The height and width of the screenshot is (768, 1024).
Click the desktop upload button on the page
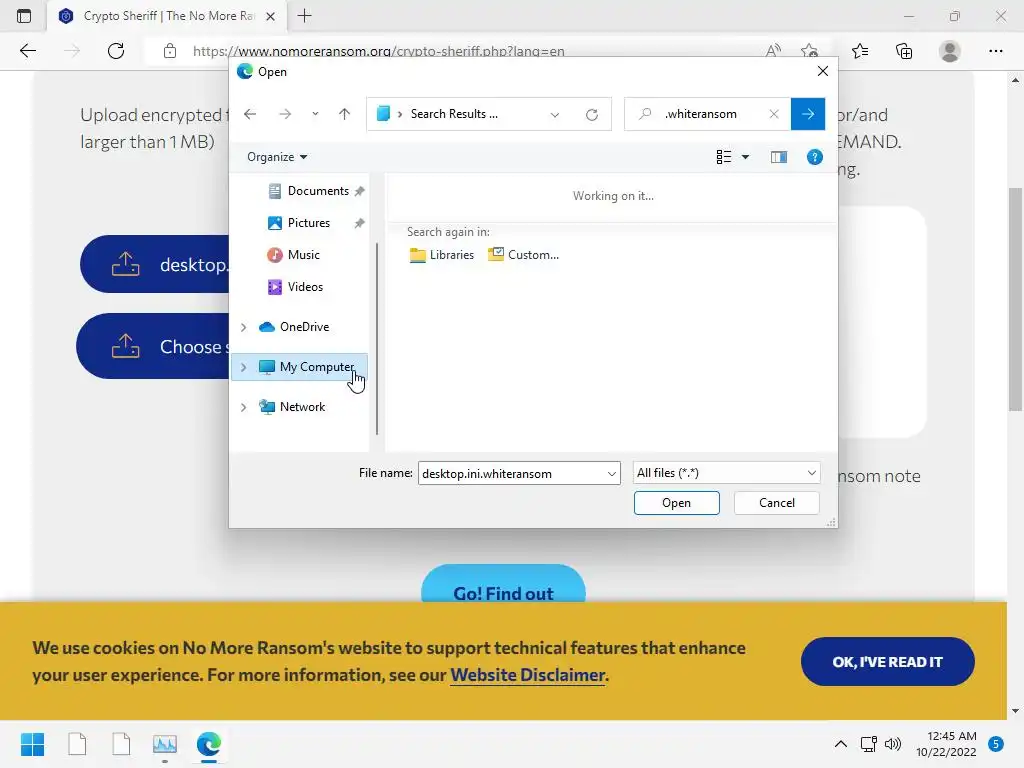155,264
